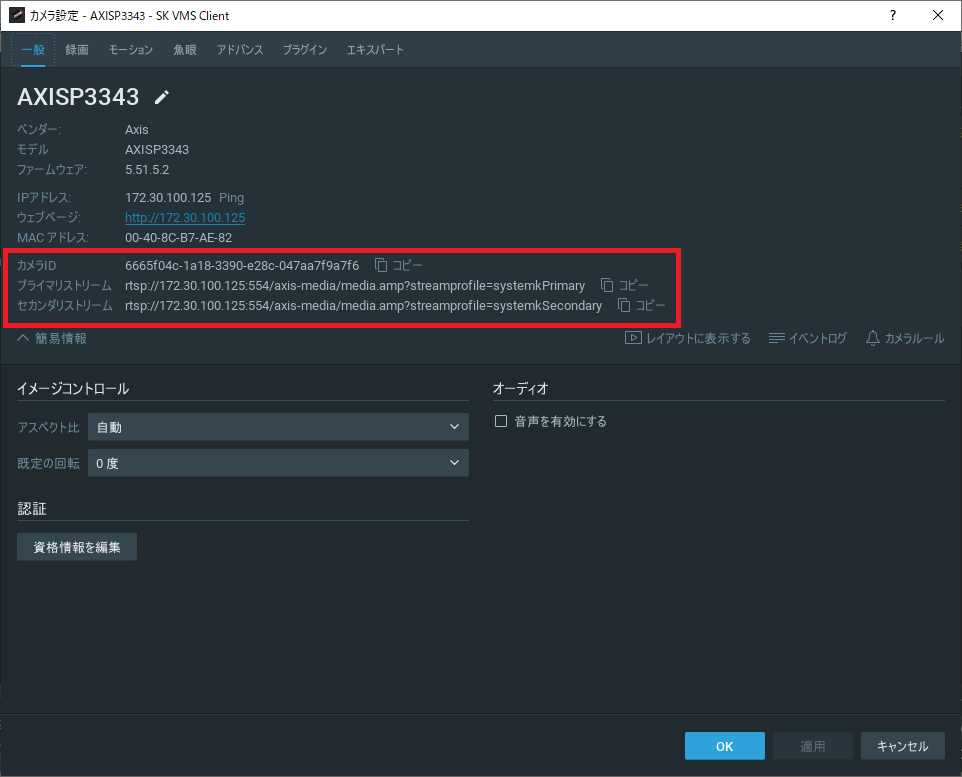Click the キャンセル button

click(902, 746)
